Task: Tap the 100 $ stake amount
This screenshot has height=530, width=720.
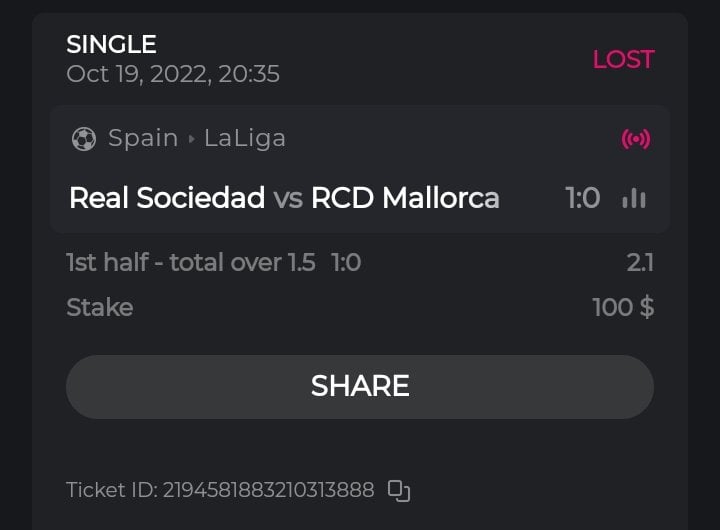Action: pos(623,307)
